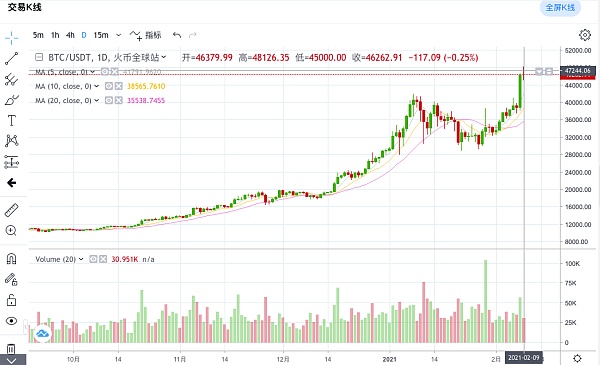The width and height of the screenshot is (600, 365).
Task: Click the trash remove drawings icon
Action: tap(11, 349)
